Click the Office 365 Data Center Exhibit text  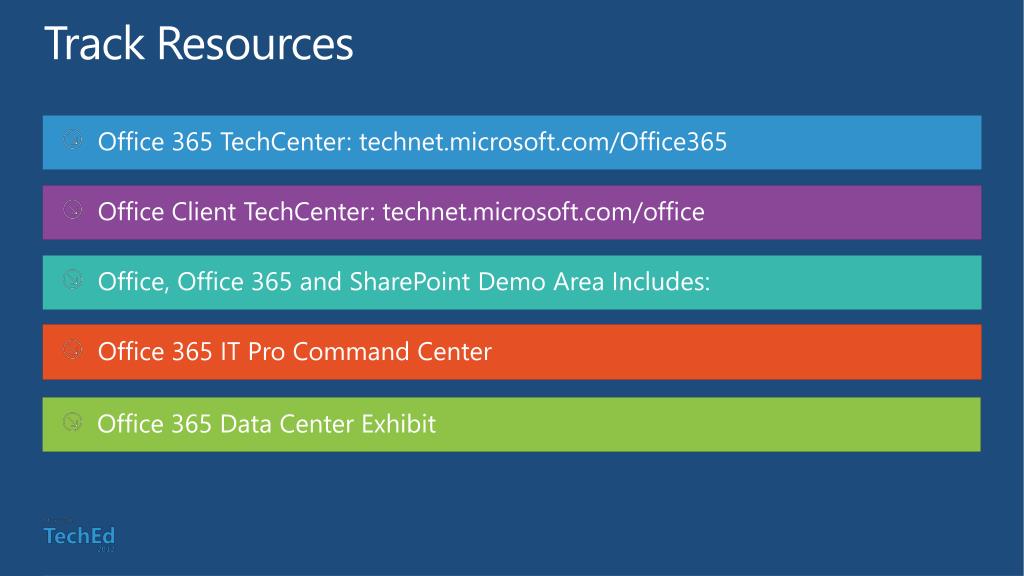pos(266,424)
